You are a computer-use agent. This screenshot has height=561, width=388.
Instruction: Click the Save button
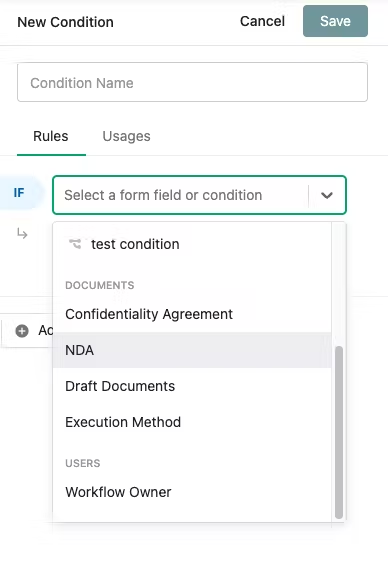click(x=335, y=21)
